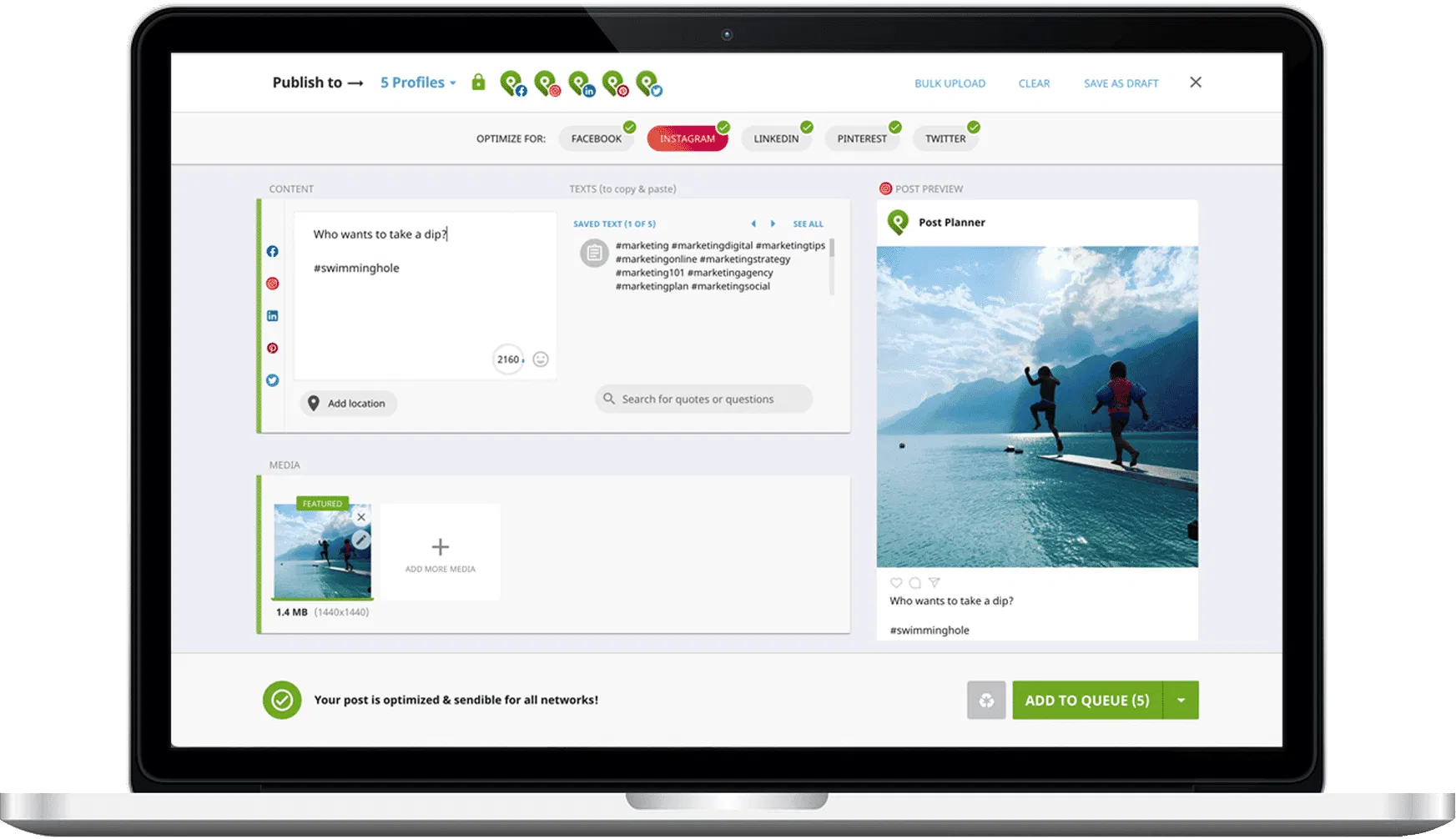Switch to the Facebook optimize tab
This screenshot has width=1456, height=839.
(596, 138)
